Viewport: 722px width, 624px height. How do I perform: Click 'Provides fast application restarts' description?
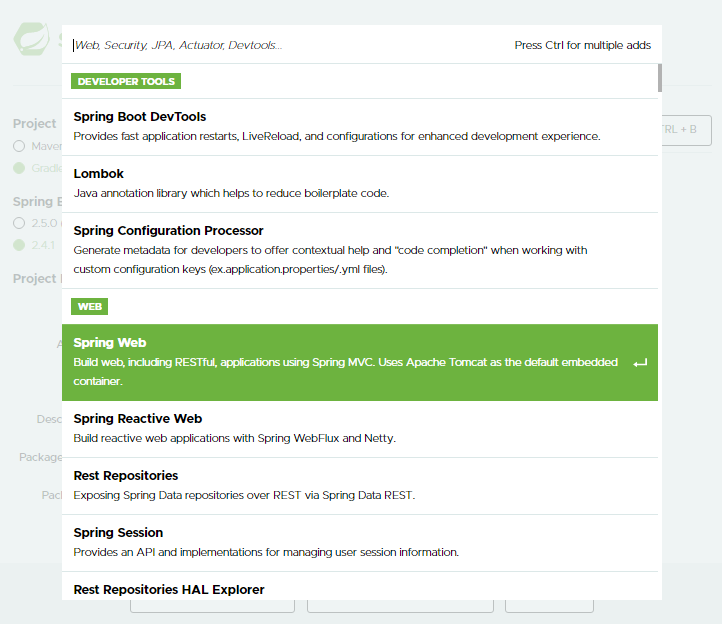pos(337,136)
